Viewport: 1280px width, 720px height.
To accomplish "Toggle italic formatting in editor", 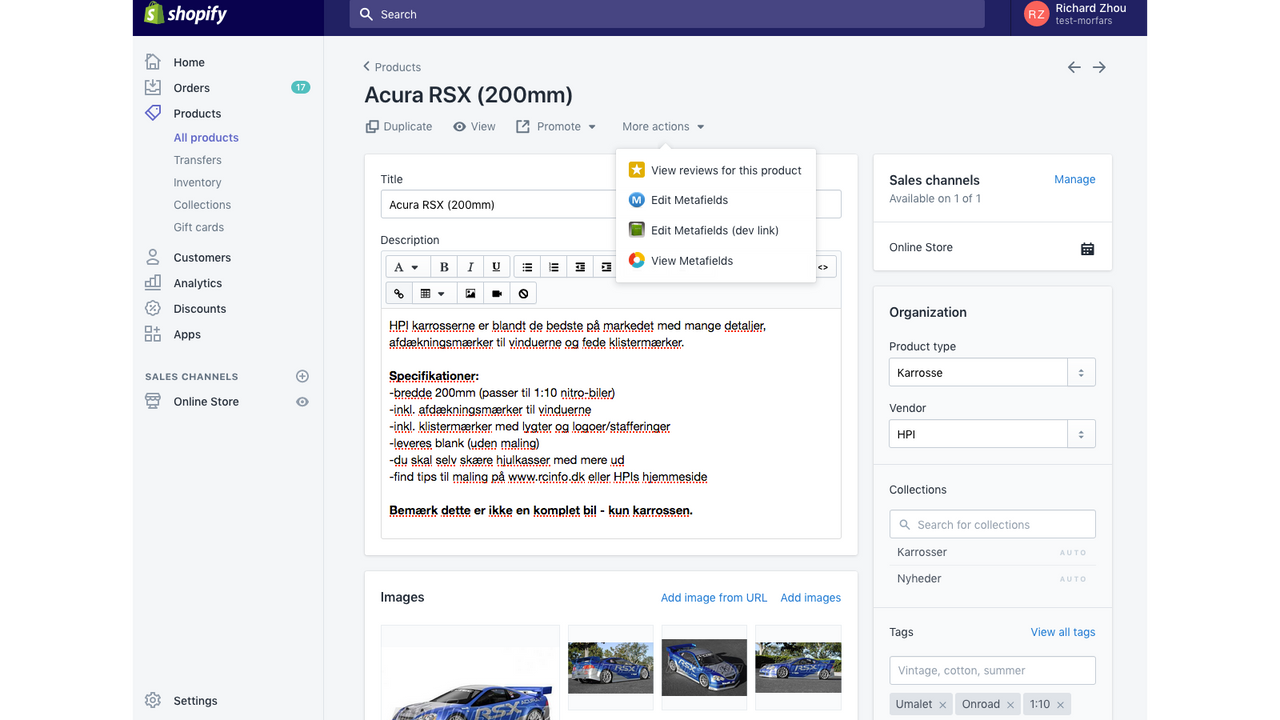I will click(470, 267).
